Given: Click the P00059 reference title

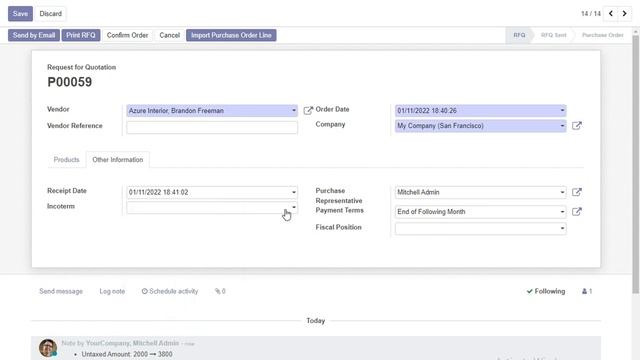Looking at the screenshot, I should (69, 82).
